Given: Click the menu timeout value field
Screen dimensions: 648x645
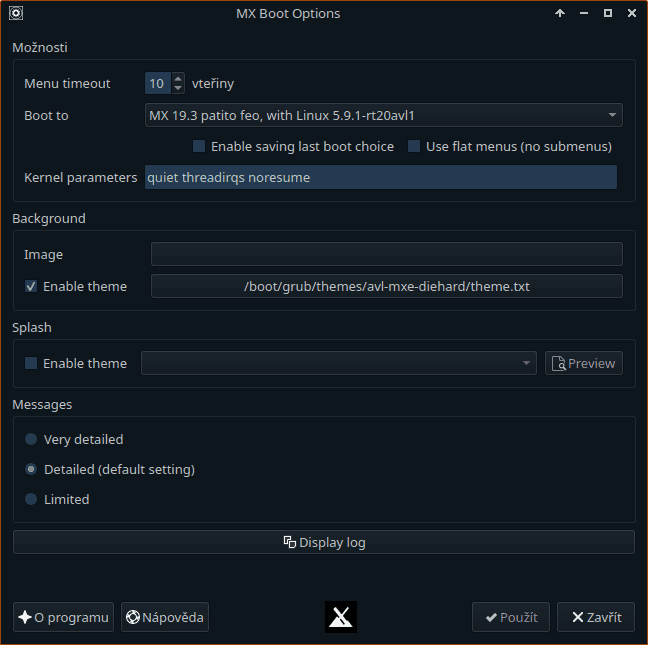Looking at the screenshot, I should [x=157, y=83].
